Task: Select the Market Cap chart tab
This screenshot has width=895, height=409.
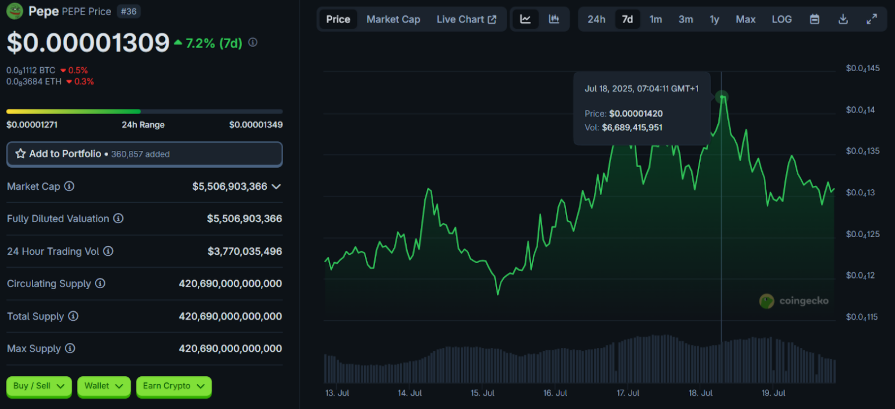Action: point(393,19)
